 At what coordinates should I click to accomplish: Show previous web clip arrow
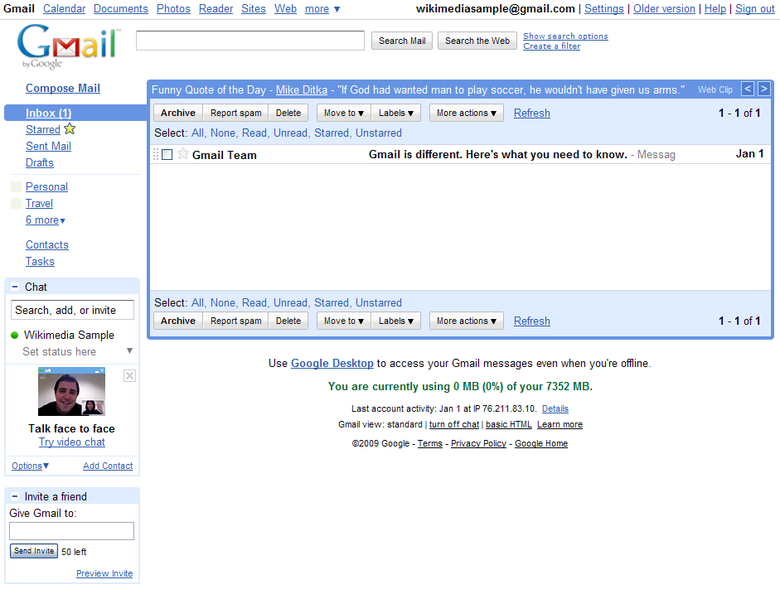tap(747, 89)
